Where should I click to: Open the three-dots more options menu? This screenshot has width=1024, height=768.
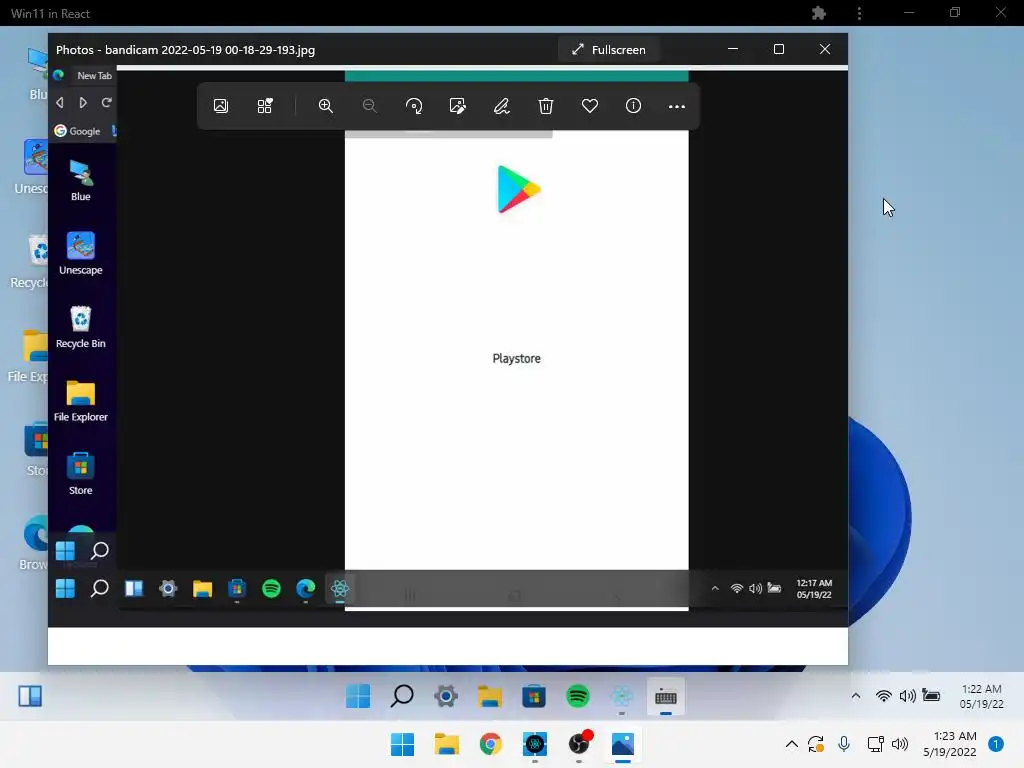[x=677, y=106]
